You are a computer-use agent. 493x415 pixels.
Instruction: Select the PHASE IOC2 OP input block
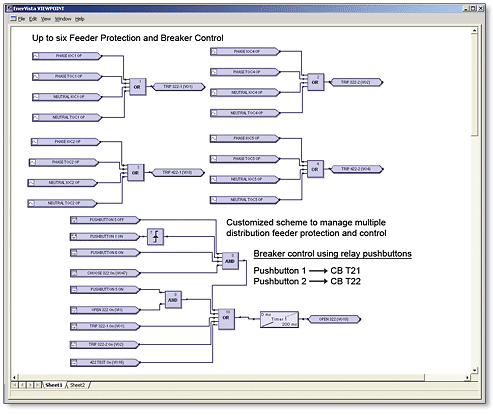[x=66, y=142]
